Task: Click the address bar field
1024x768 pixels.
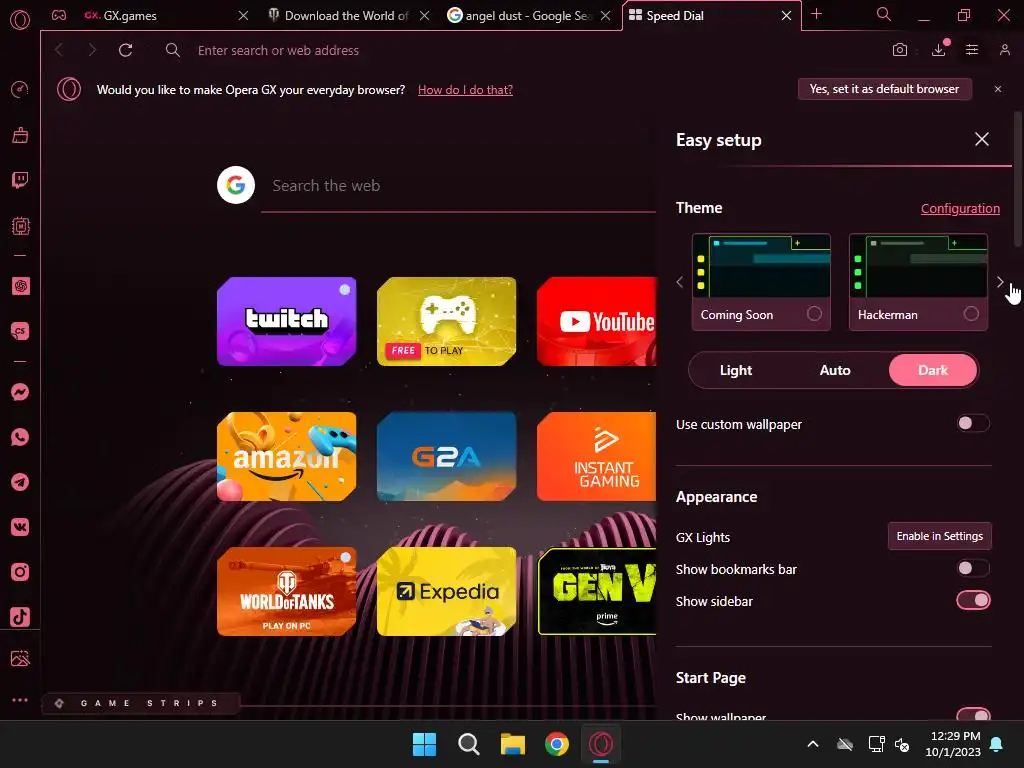Action: (x=522, y=50)
